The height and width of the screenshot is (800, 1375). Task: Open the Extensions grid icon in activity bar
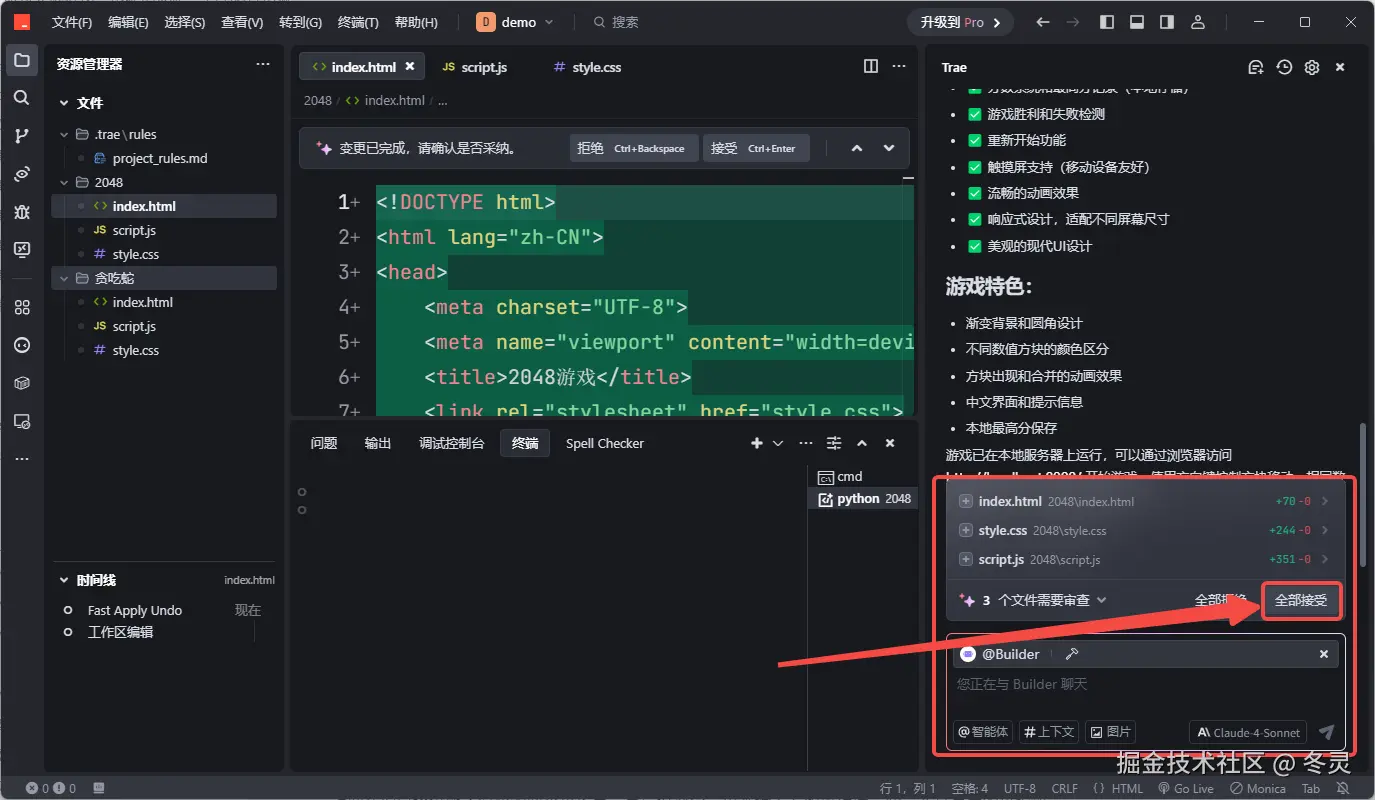22,308
